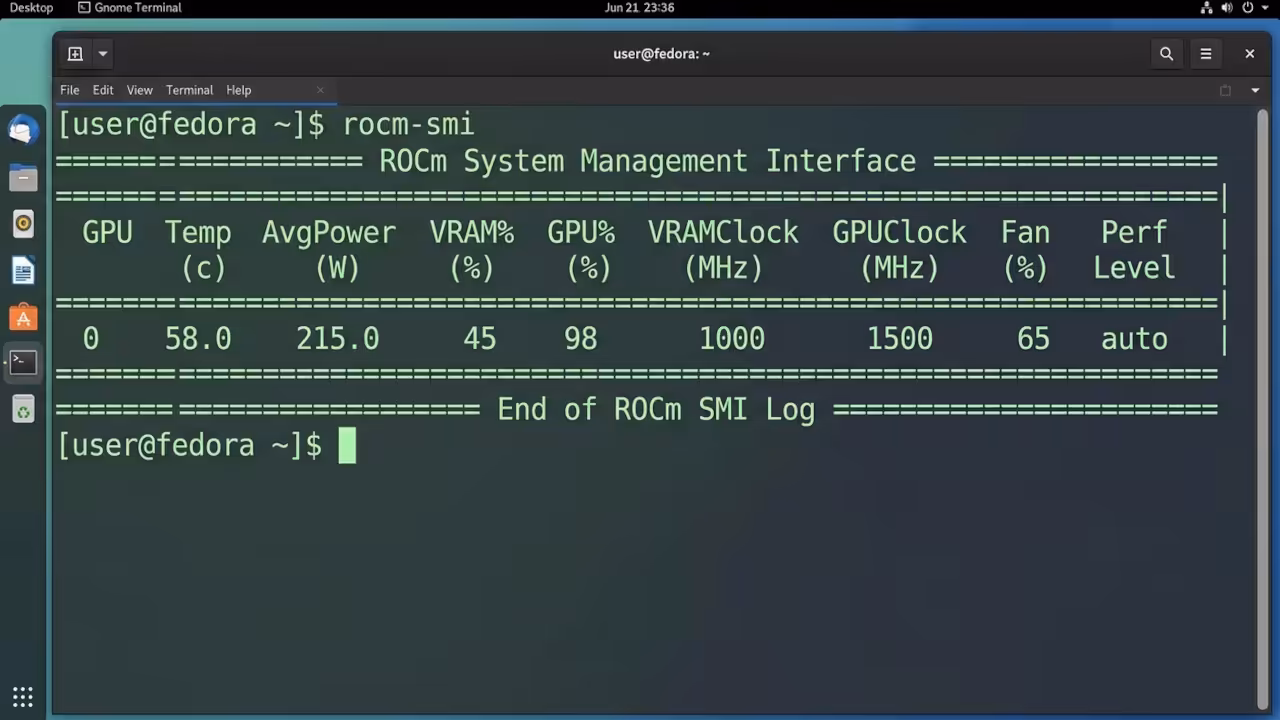Open the Help menu
Viewport: 1280px width, 720px height.
click(238, 90)
